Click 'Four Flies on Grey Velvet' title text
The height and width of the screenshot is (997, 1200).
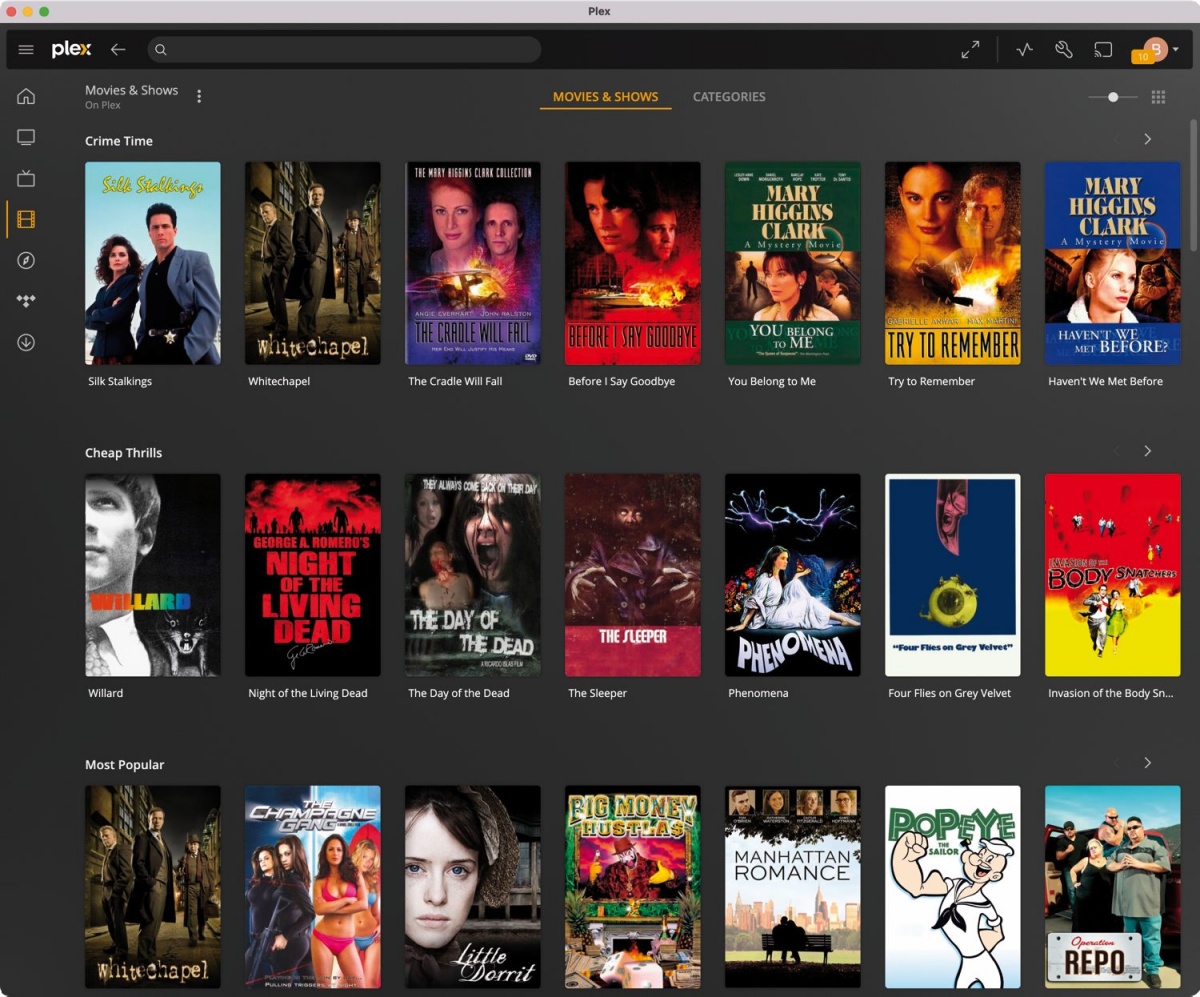(x=949, y=693)
